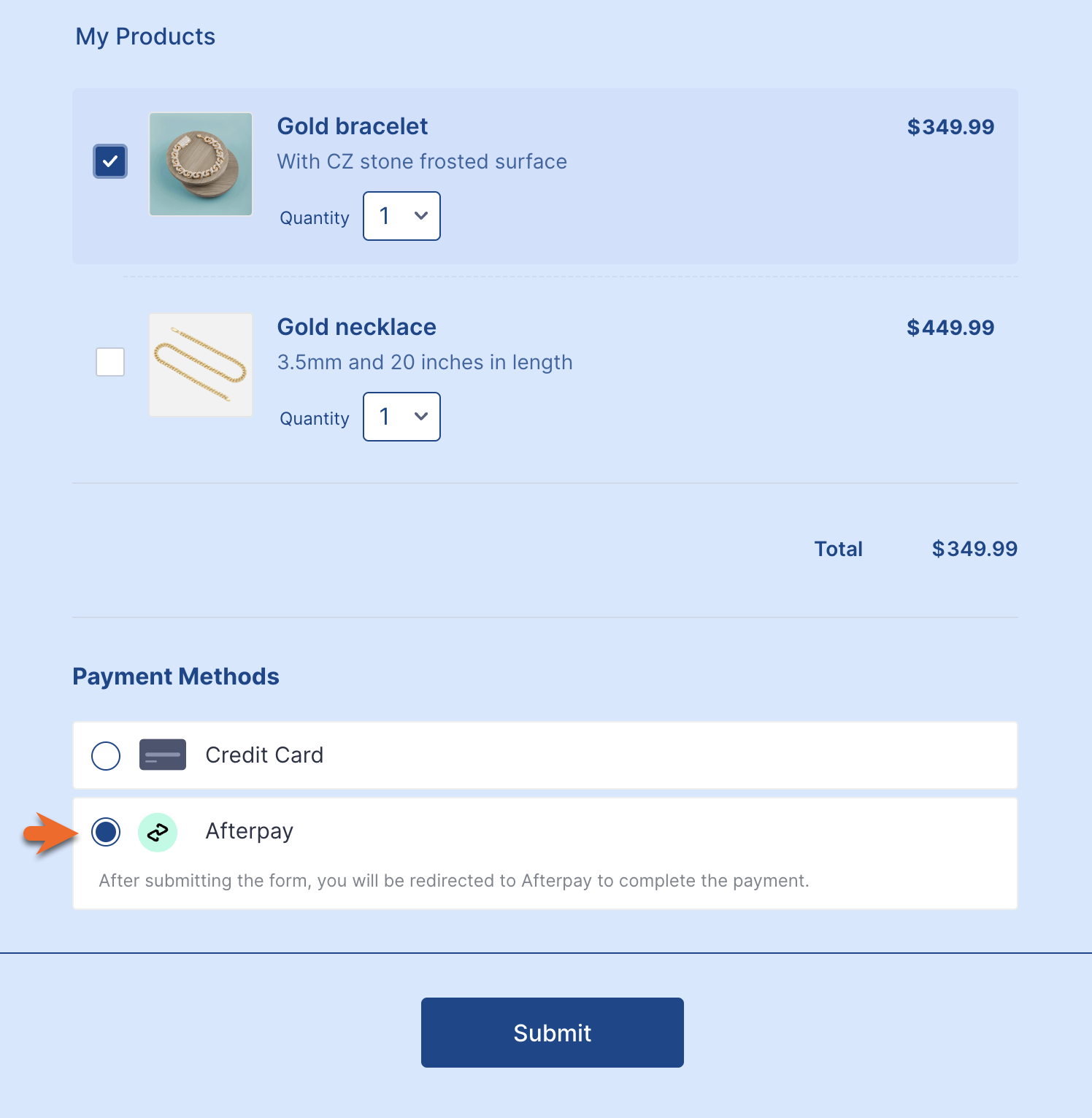Click the Gold necklace product thumbnail
The image size is (1092, 1118).
(201, 365)
